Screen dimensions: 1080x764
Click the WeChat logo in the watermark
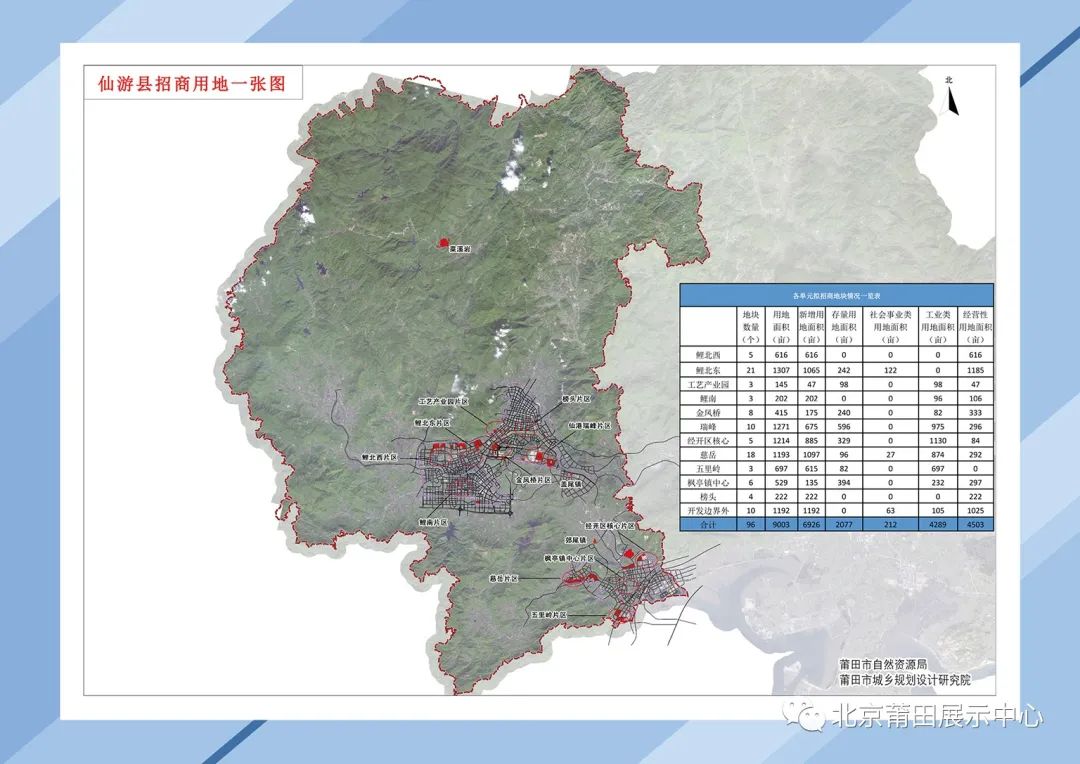tap(803, 714)
